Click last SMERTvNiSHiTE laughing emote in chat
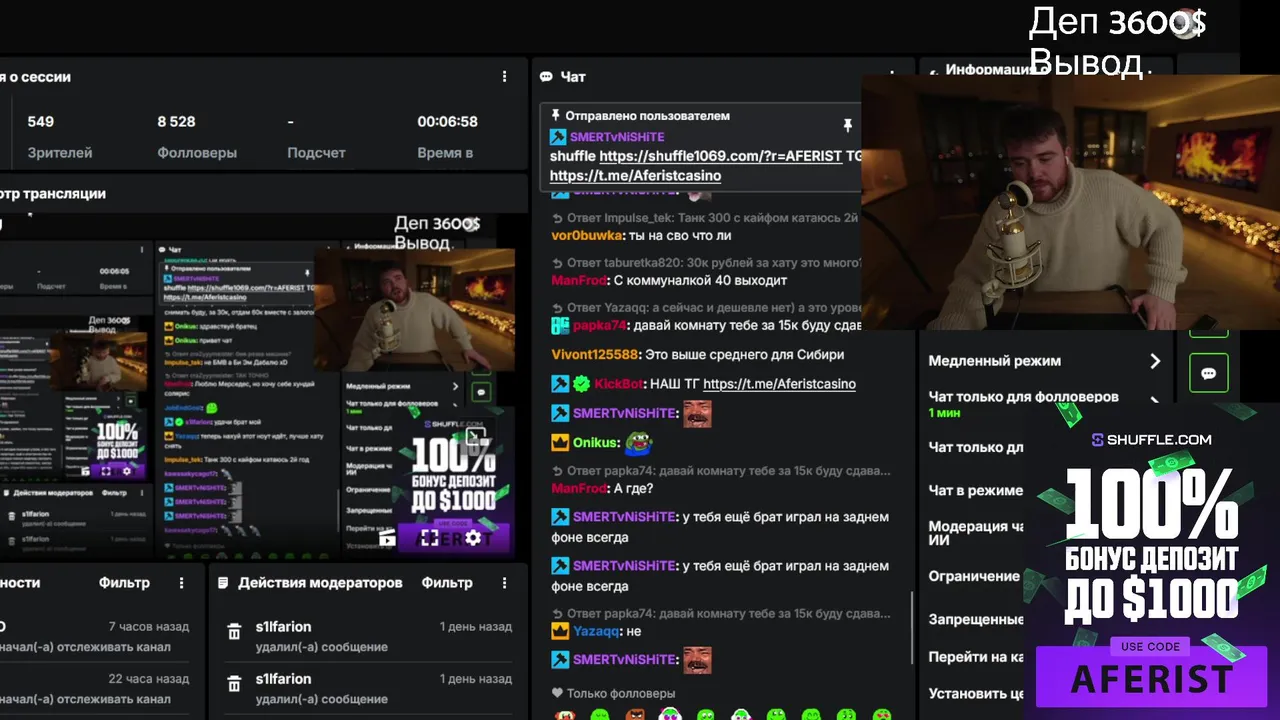The width and height of the screenshot is (1280, 720). [x=697, y=659]
